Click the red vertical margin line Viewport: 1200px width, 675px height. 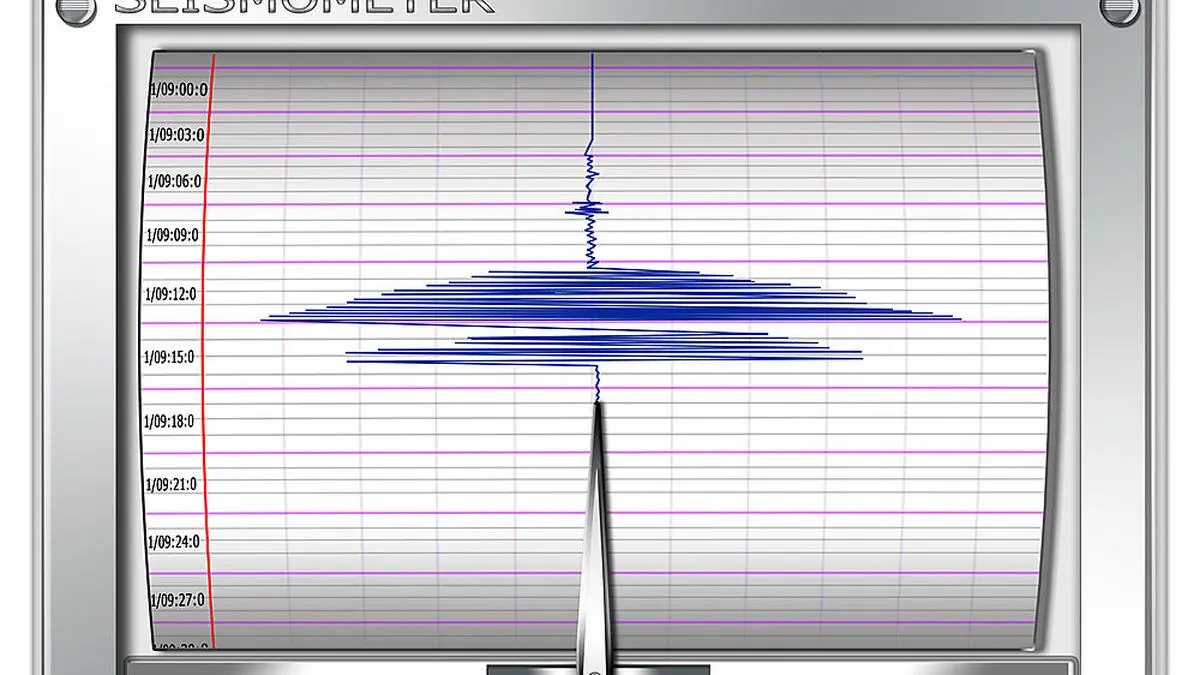(205, 350)
